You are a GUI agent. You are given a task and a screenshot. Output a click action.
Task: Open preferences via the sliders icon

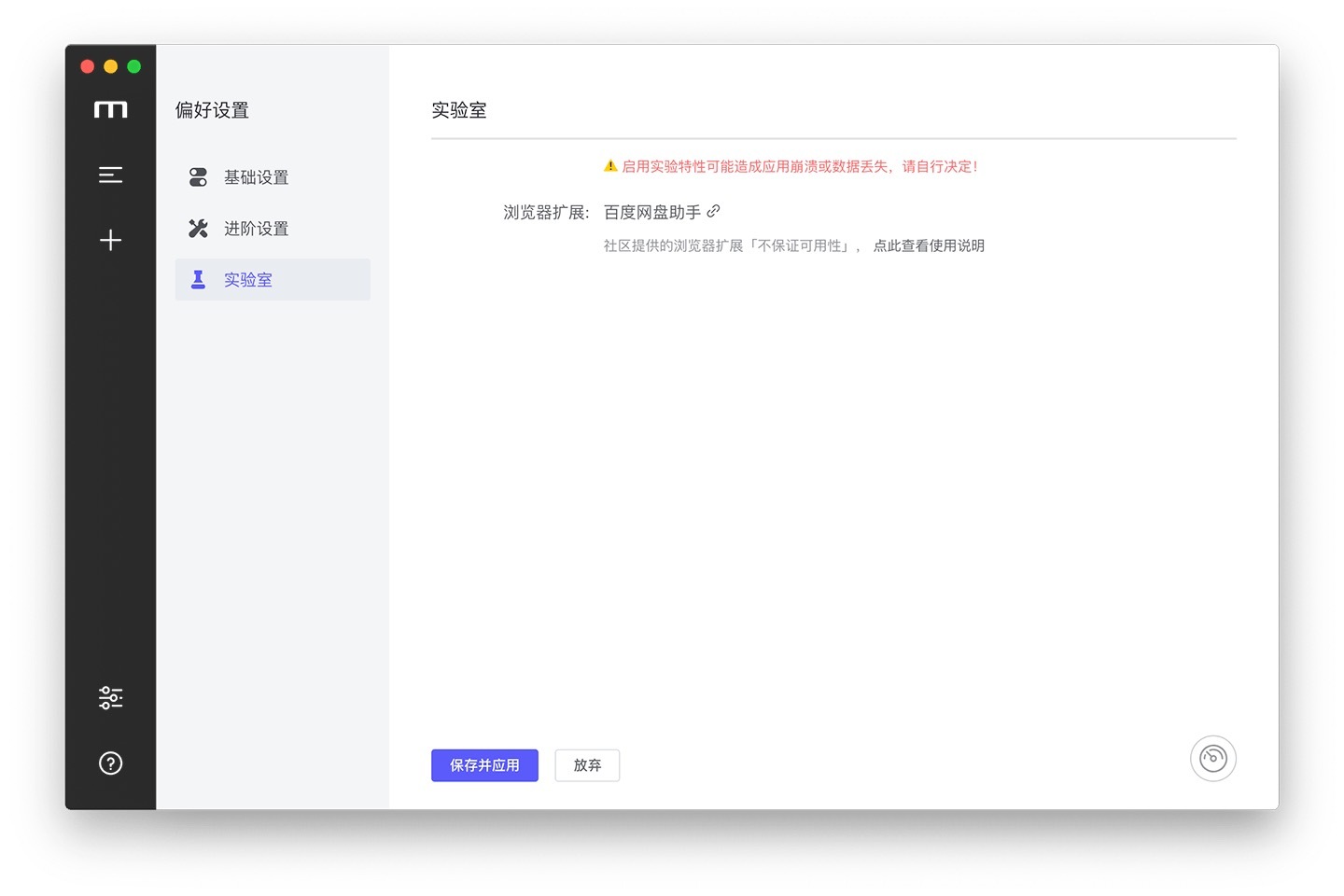(x=110, y=697)
